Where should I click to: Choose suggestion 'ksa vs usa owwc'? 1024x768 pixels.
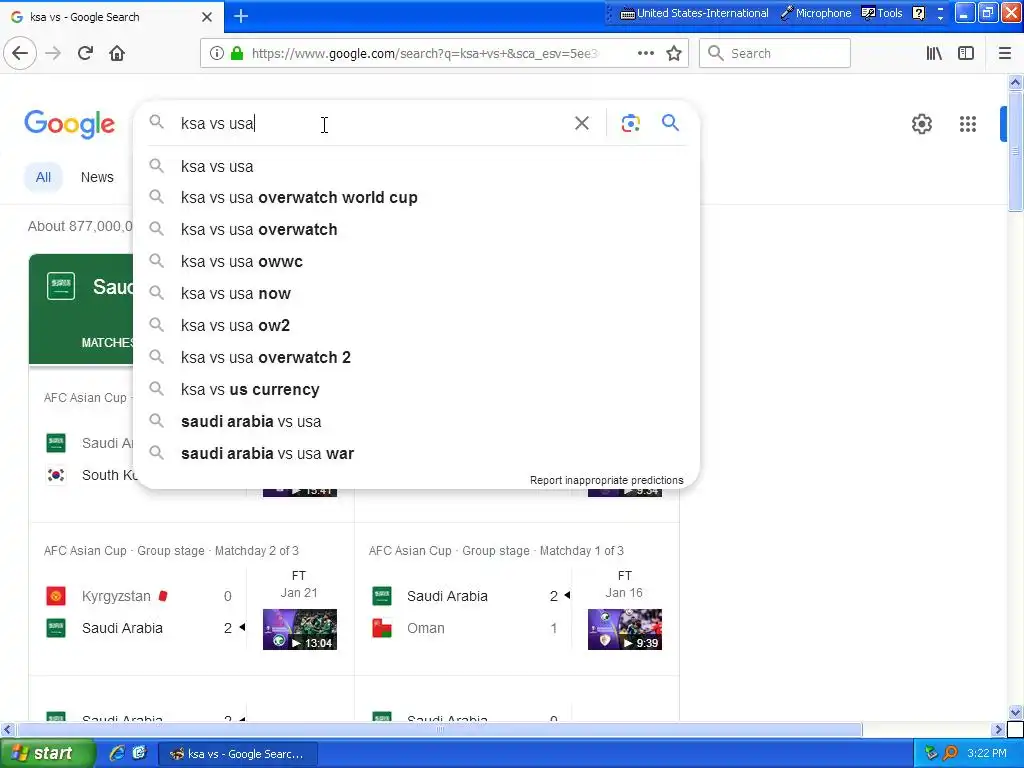[417, 261]
